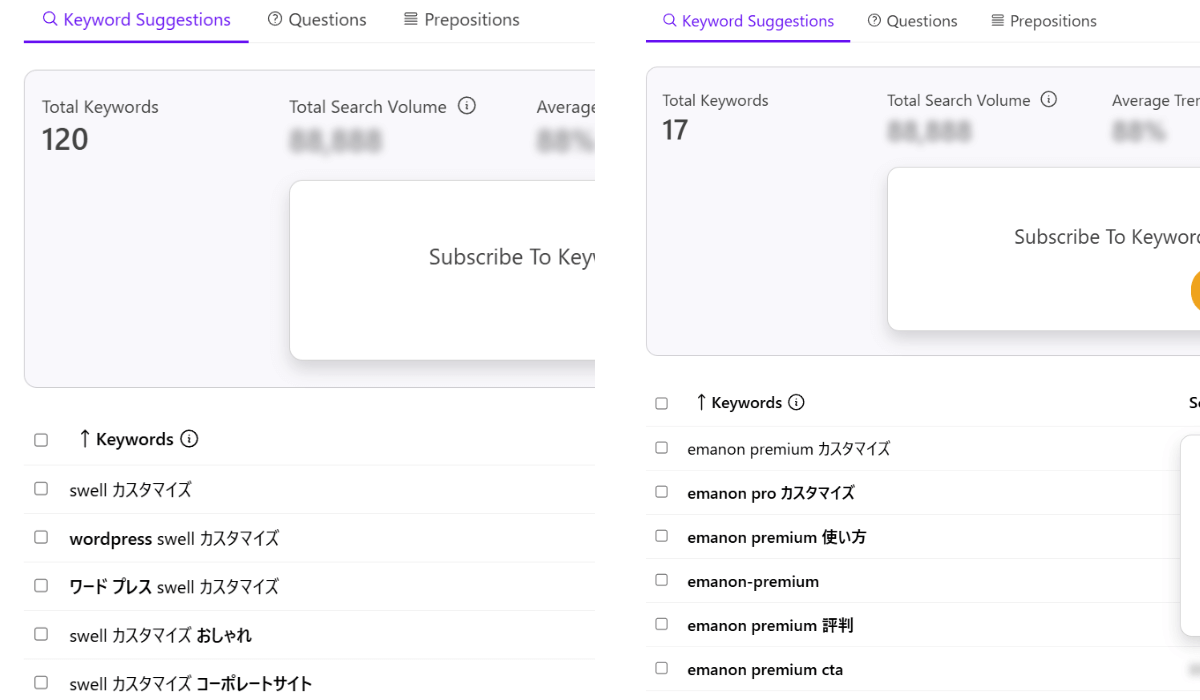Click the list icon beside Prepositions
Viewport: 1200px width, 700px height.
410,18
